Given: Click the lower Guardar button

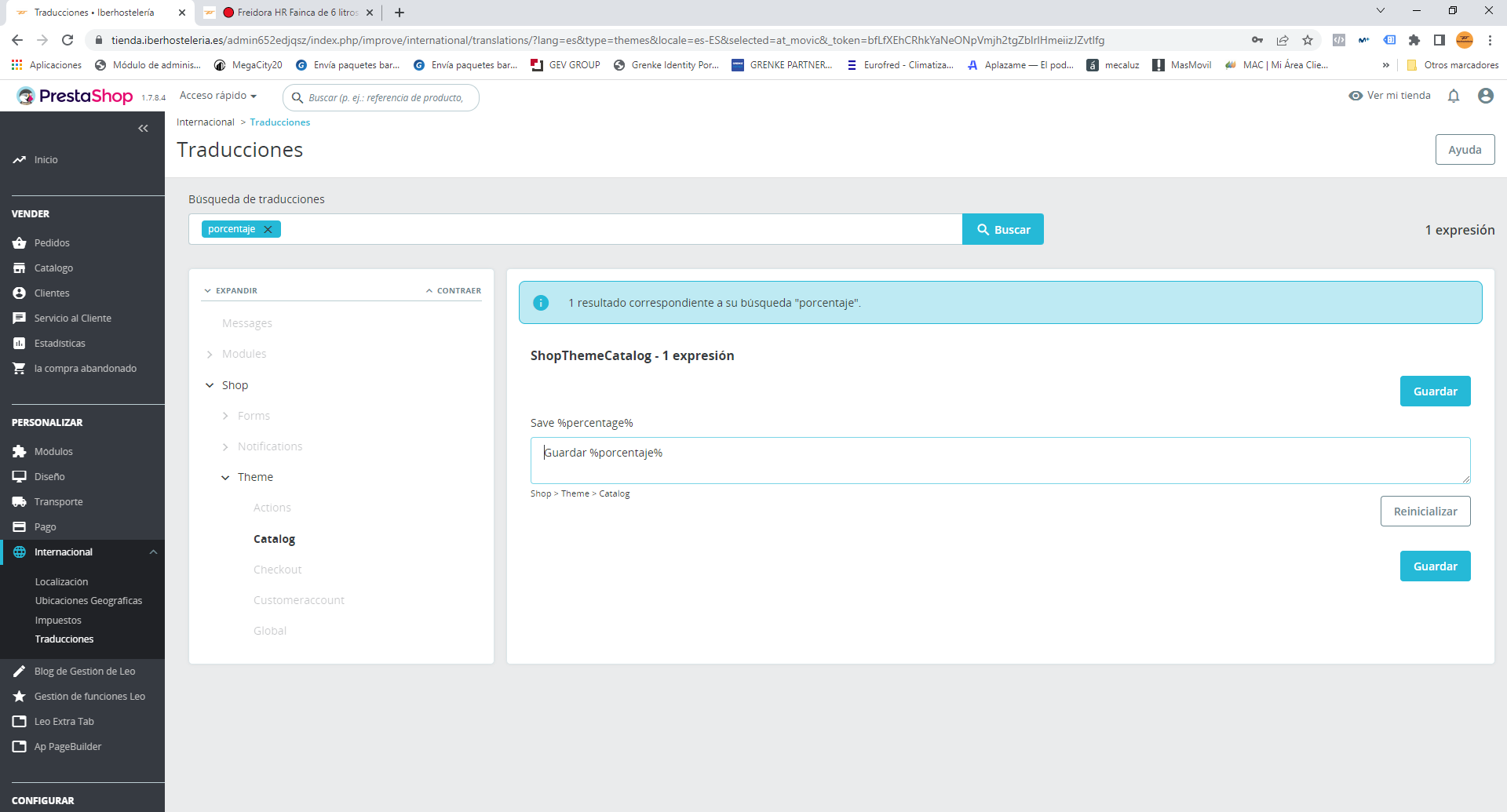Looking at the screenshot, I should (x=1435, y=566).
